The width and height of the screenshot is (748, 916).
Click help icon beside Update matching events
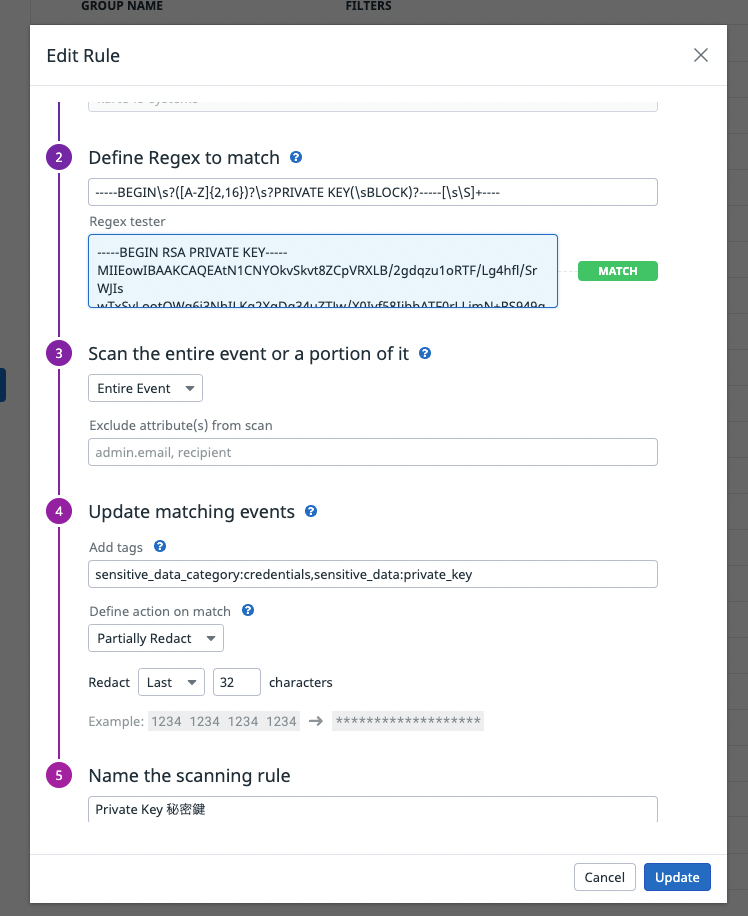click(311, 512)
